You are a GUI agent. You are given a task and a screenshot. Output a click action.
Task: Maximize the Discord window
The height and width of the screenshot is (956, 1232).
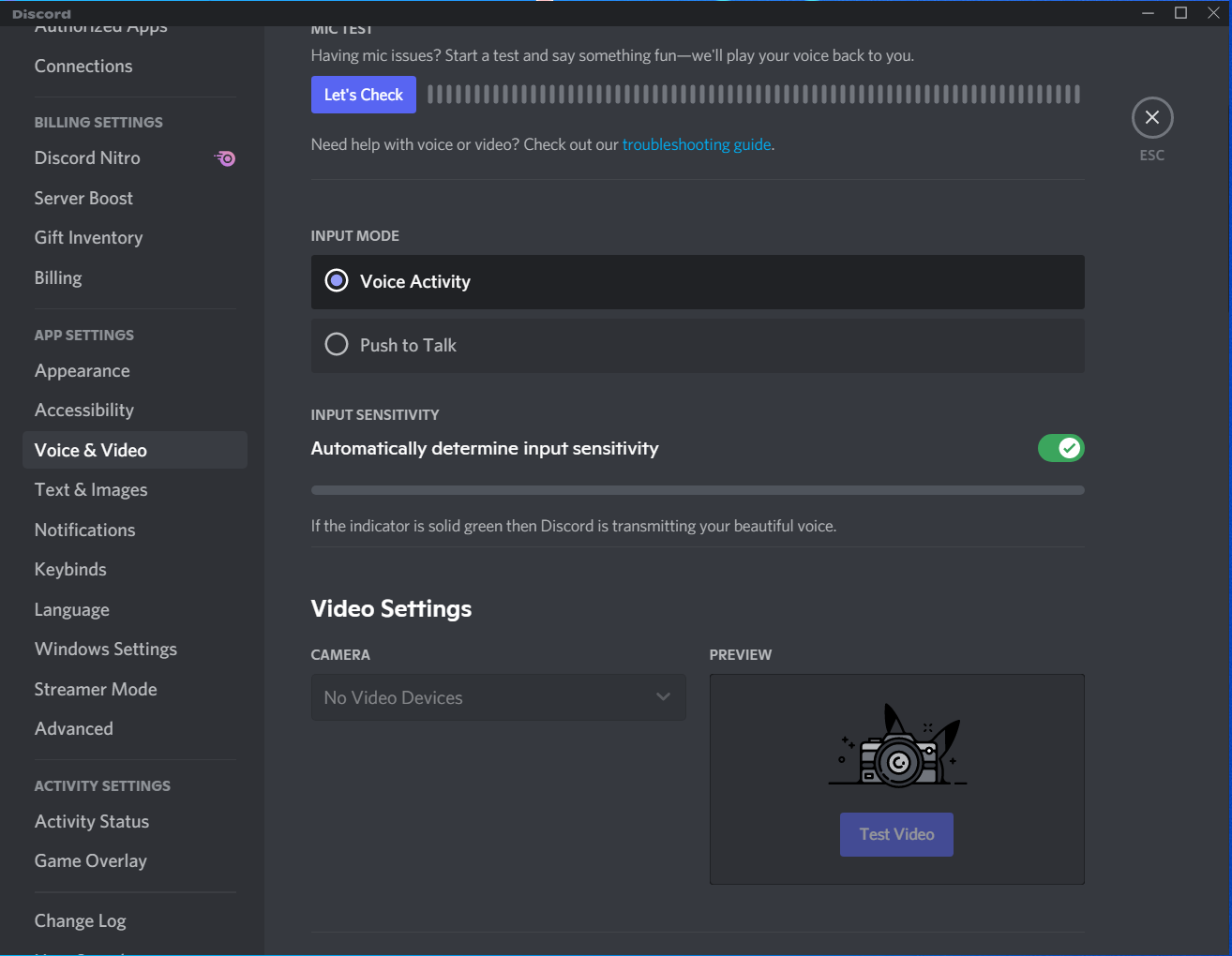[1180, 13]
